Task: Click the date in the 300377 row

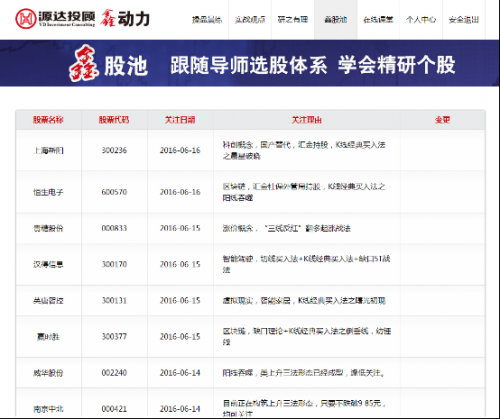Action: pyautogui.click(x=180, y=337)
